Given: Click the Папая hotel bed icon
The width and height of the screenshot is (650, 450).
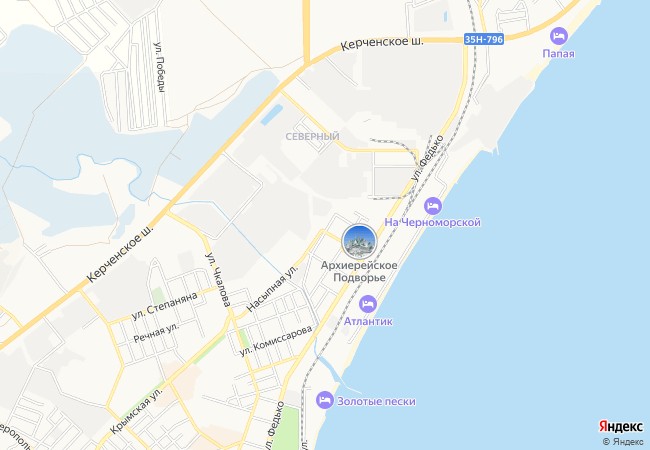Looking at the screenshot, I should tap(558, 36).
